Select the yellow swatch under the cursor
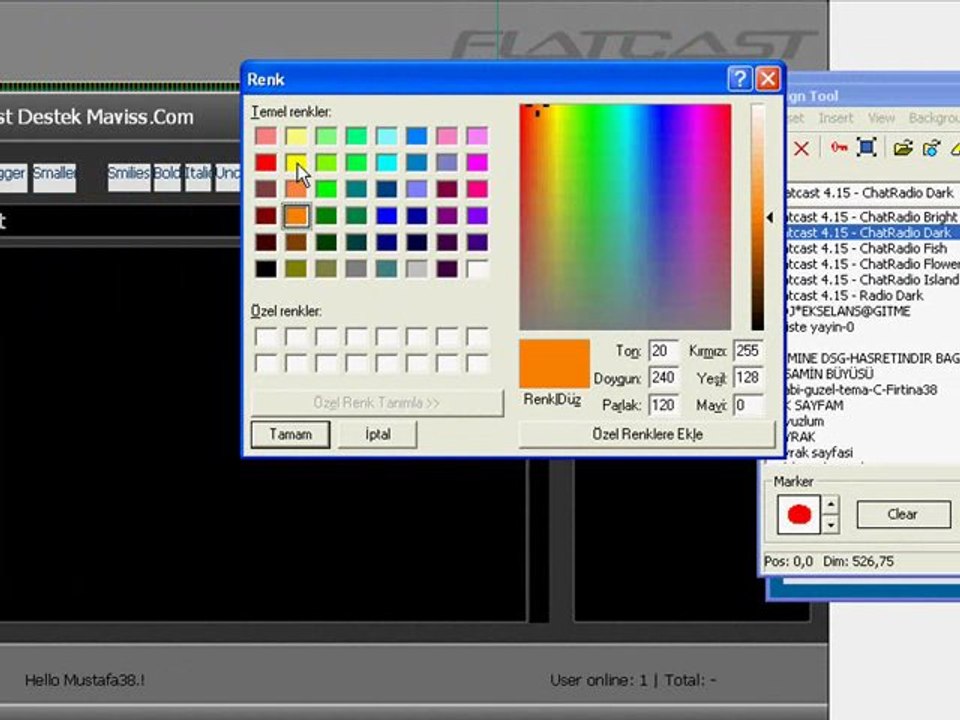This screenshot has height=720, width=960. (296, 162)
